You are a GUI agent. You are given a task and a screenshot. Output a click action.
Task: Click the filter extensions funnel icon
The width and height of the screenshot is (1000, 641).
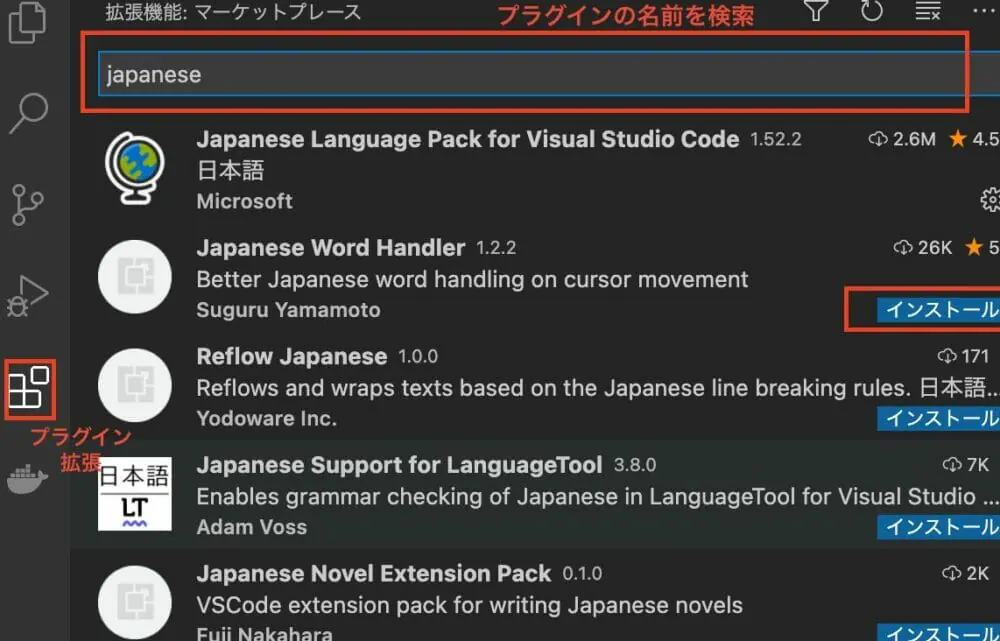817,12
